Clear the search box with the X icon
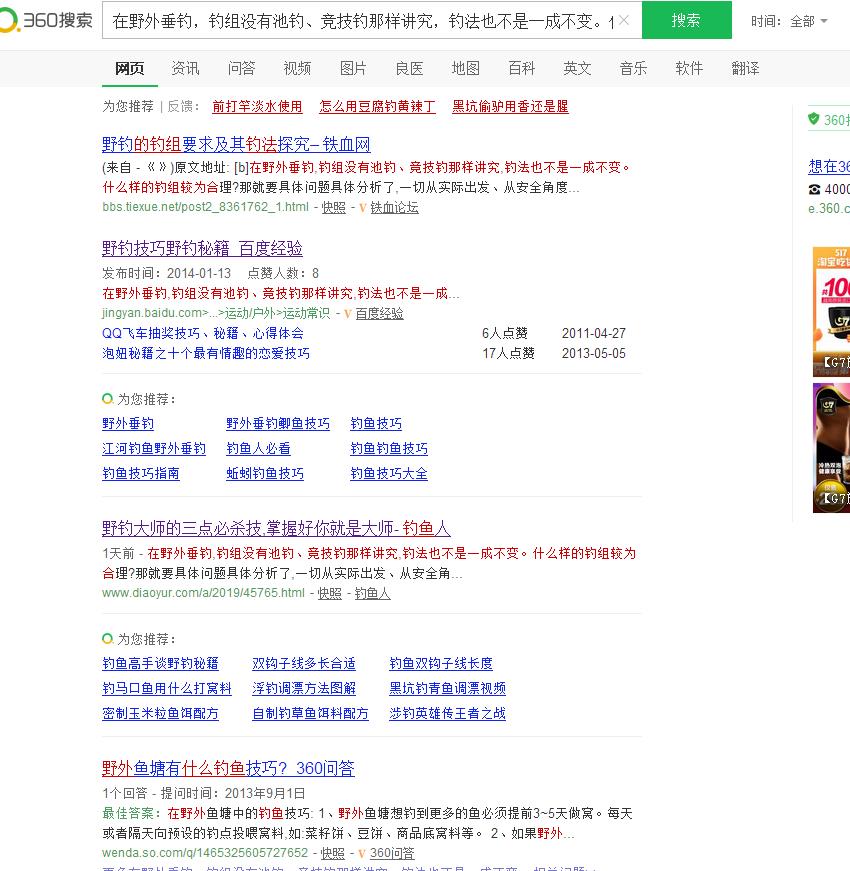 [624, 21]
